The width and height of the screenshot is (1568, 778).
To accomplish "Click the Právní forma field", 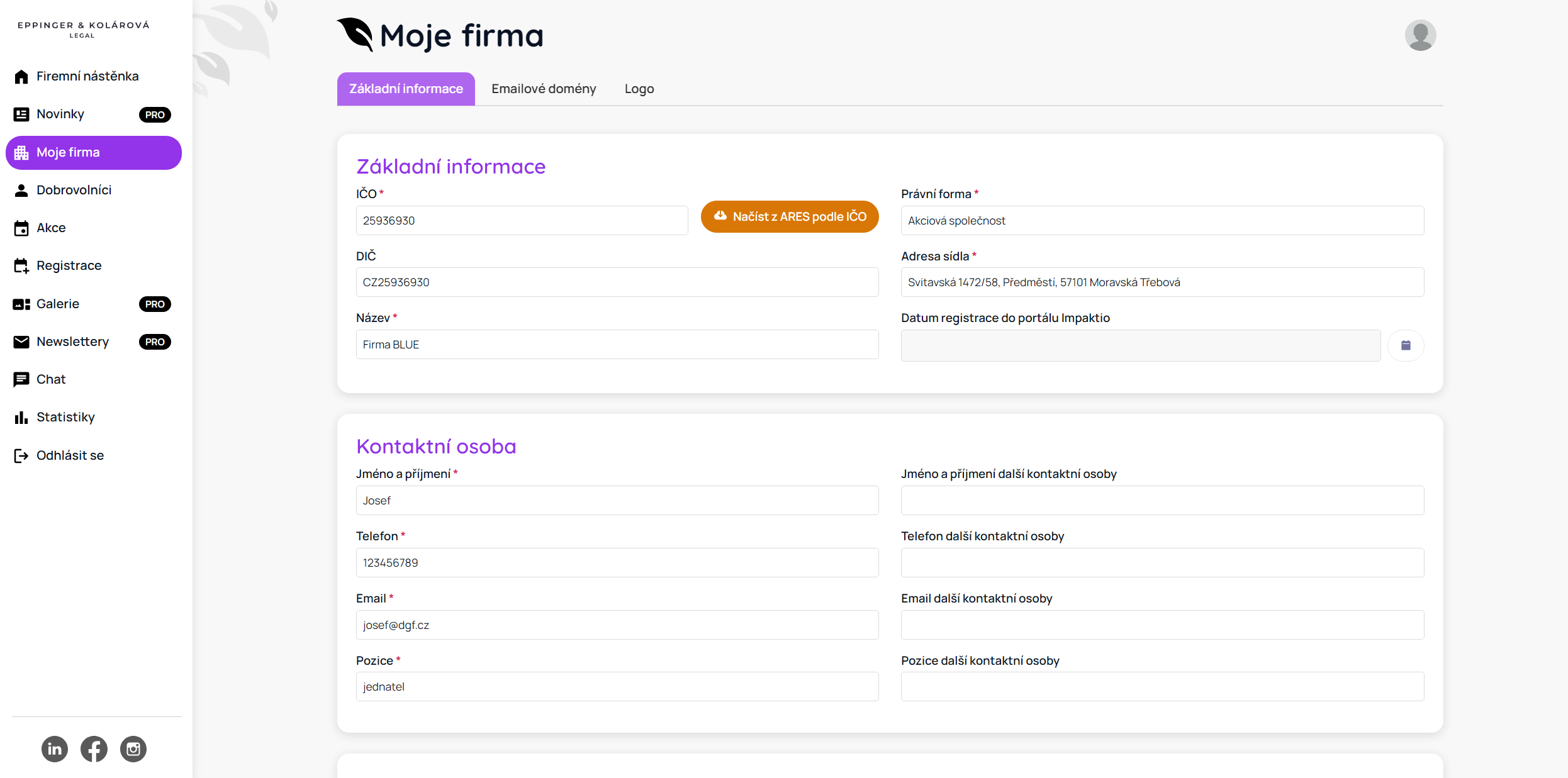I will (x=1162, y=221).
